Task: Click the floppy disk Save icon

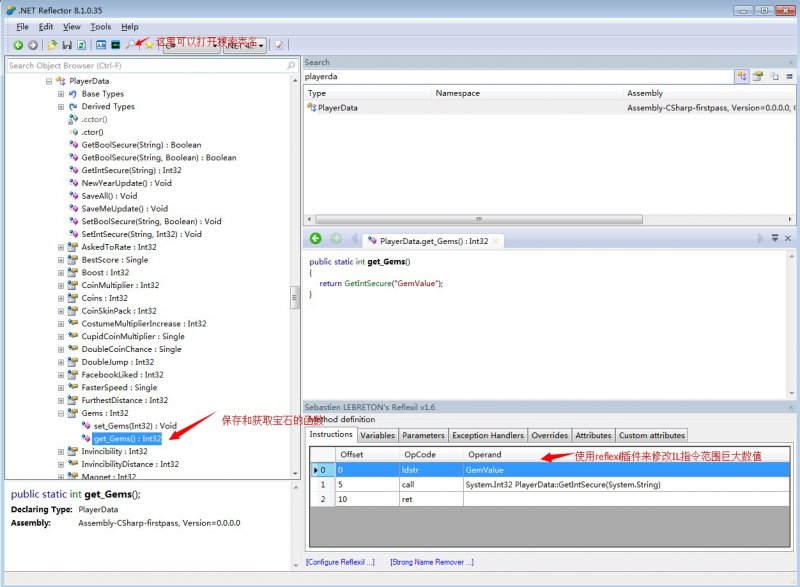Action: click(67, 45)
